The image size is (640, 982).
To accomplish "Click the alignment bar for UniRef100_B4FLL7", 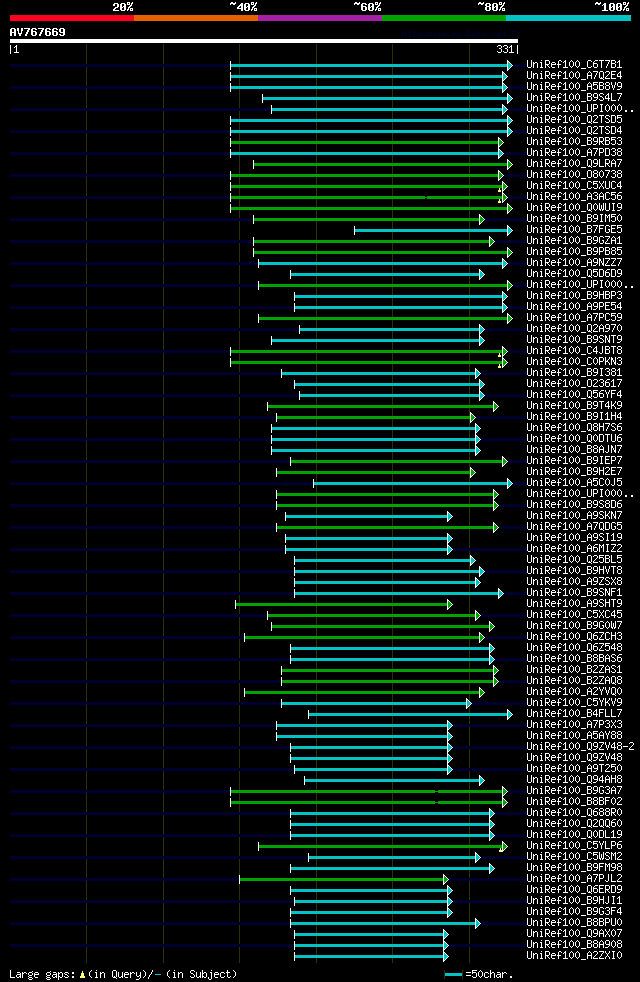I will [x=410, y=715].
